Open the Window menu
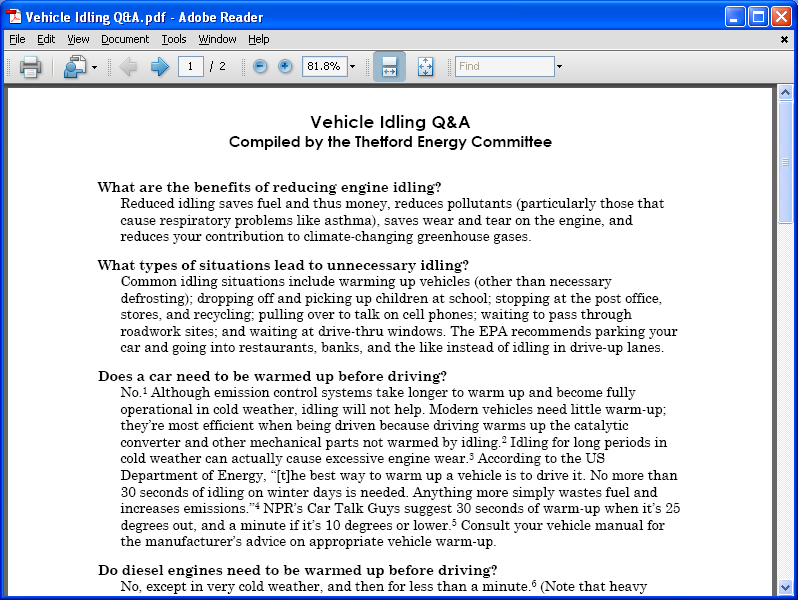The width and height of the screenshot is (798, 600). (217, 39)
